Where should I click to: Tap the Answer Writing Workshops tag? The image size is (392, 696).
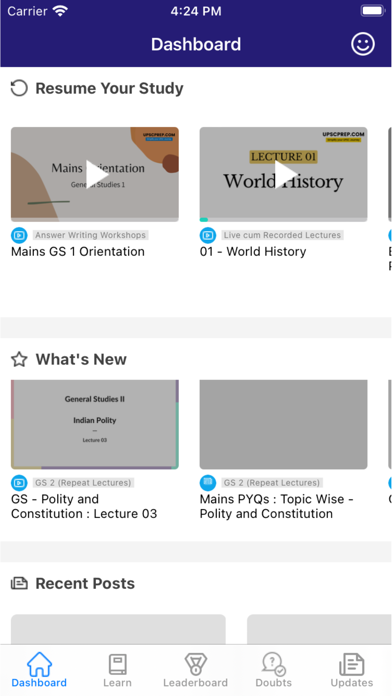coord(91,235)
